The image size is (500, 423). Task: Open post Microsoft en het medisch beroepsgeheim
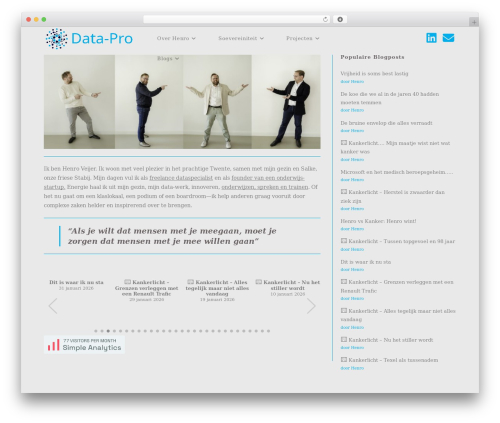click(397, 172)
